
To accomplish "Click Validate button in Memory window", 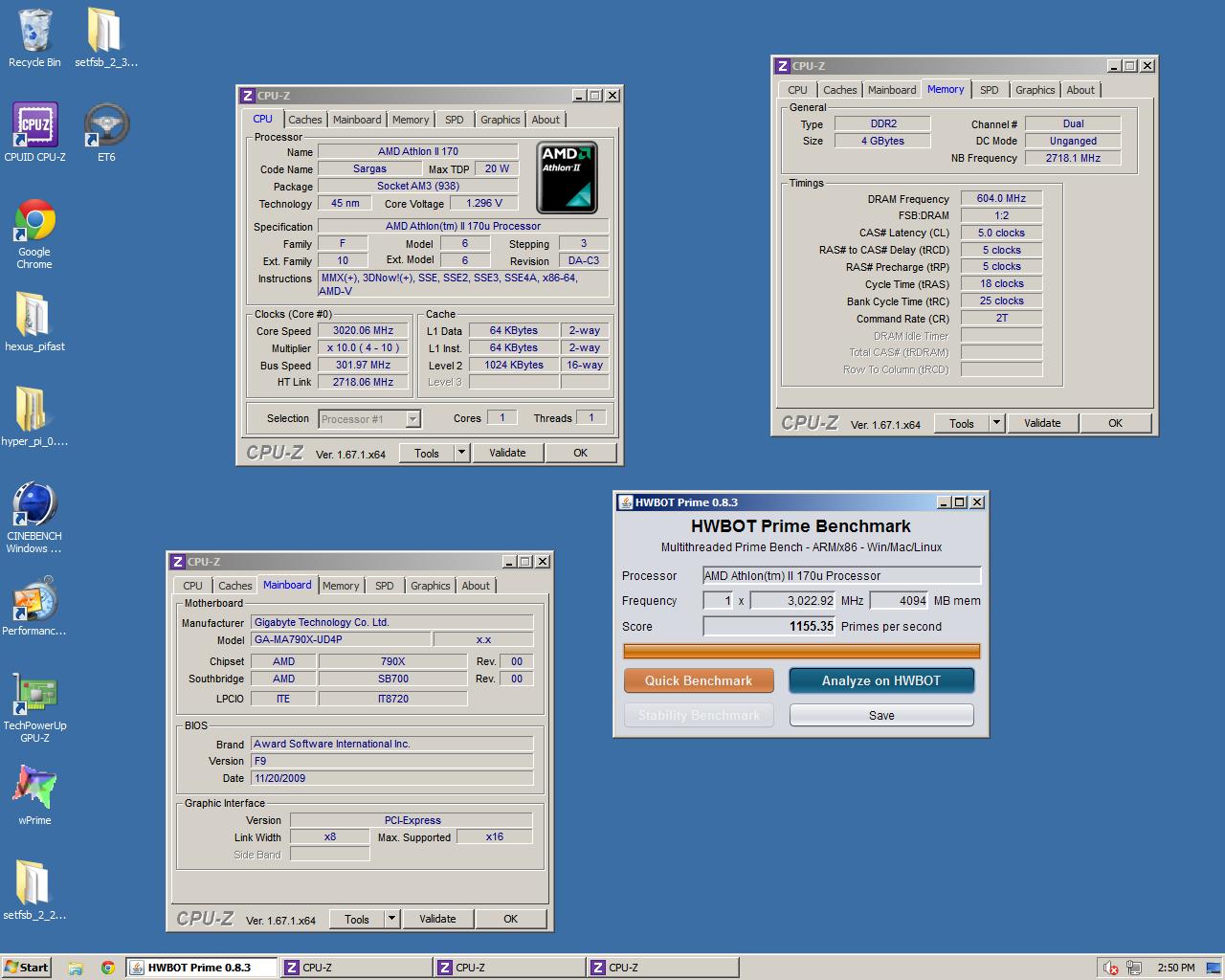I will coord(1042,423).
